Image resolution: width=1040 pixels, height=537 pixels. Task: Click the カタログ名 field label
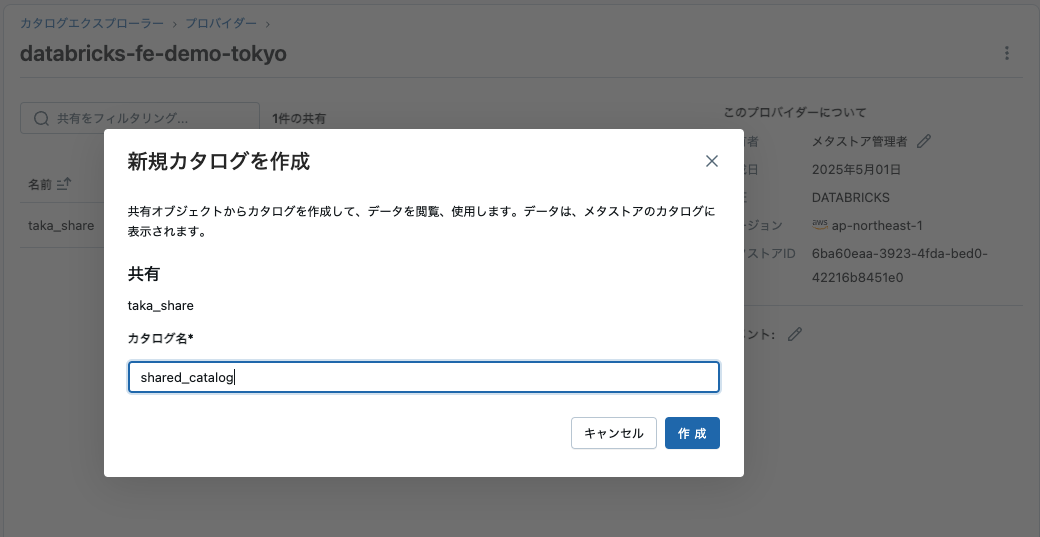pos(160,338)
